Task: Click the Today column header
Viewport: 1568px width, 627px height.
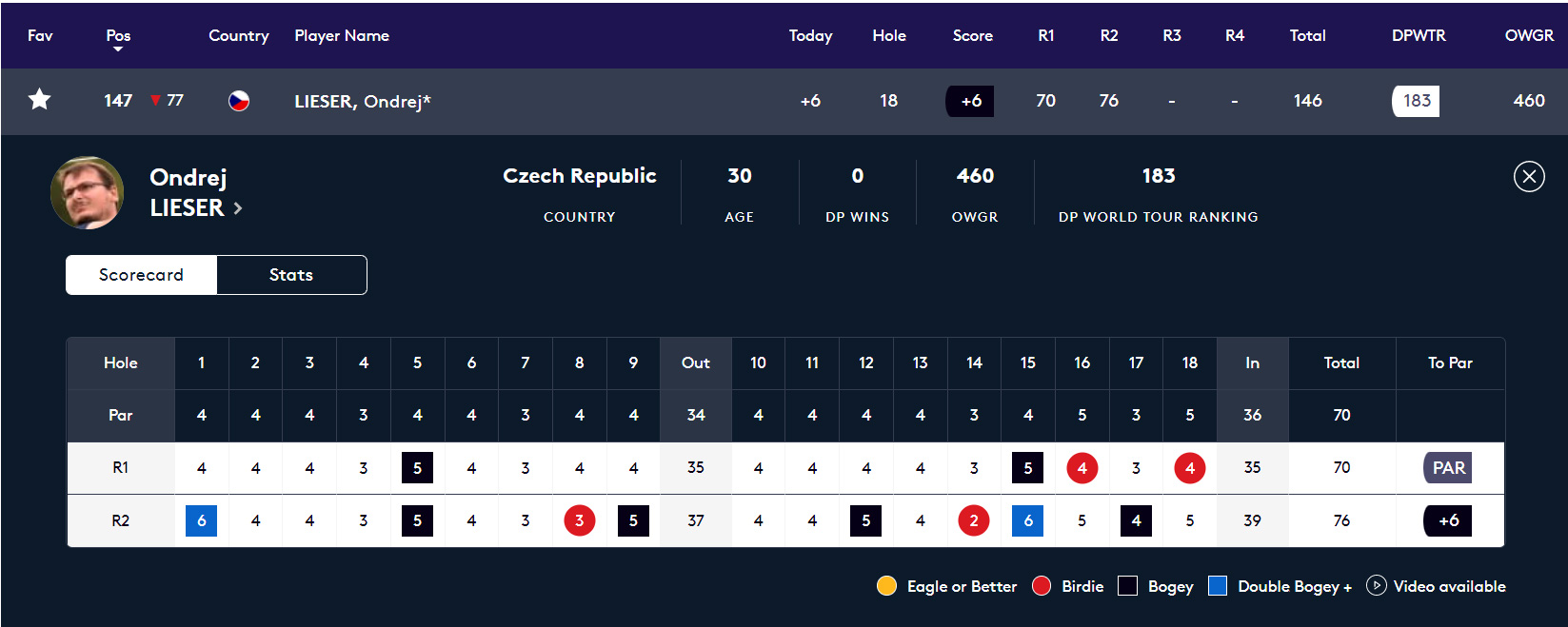Action: pos(810,35)
